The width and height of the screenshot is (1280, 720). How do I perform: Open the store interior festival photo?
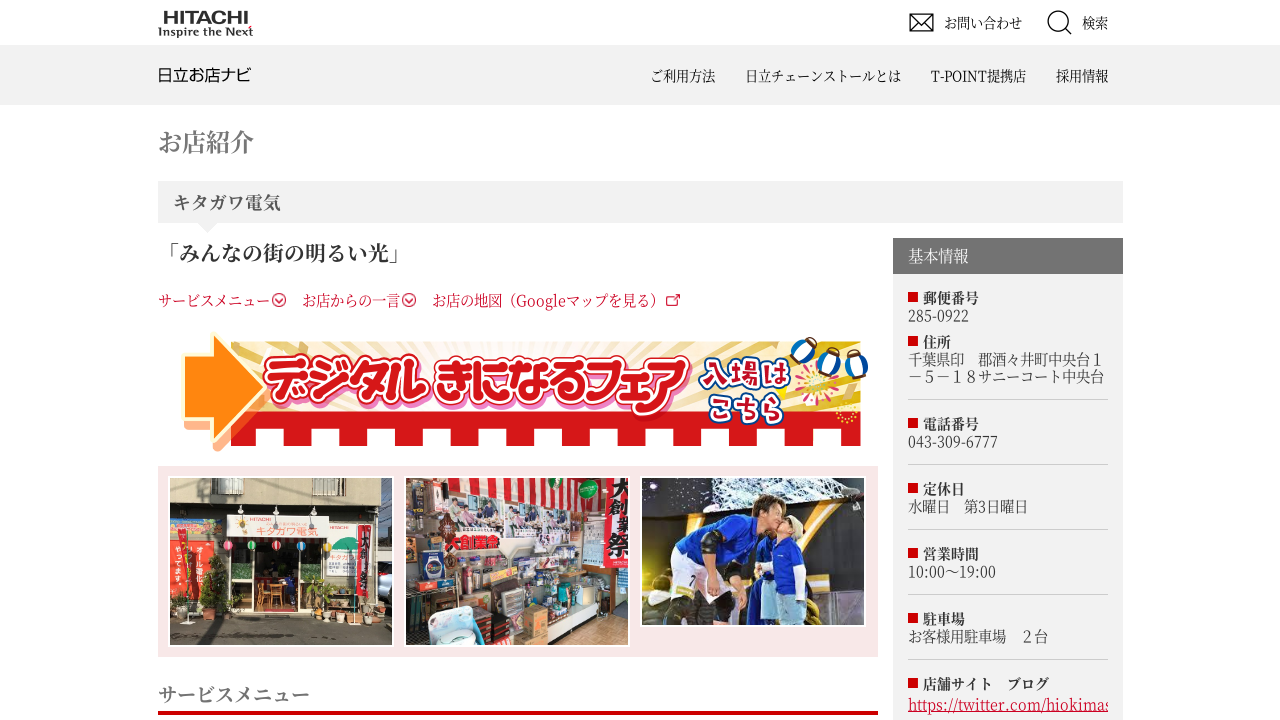(x=517, y=561)
